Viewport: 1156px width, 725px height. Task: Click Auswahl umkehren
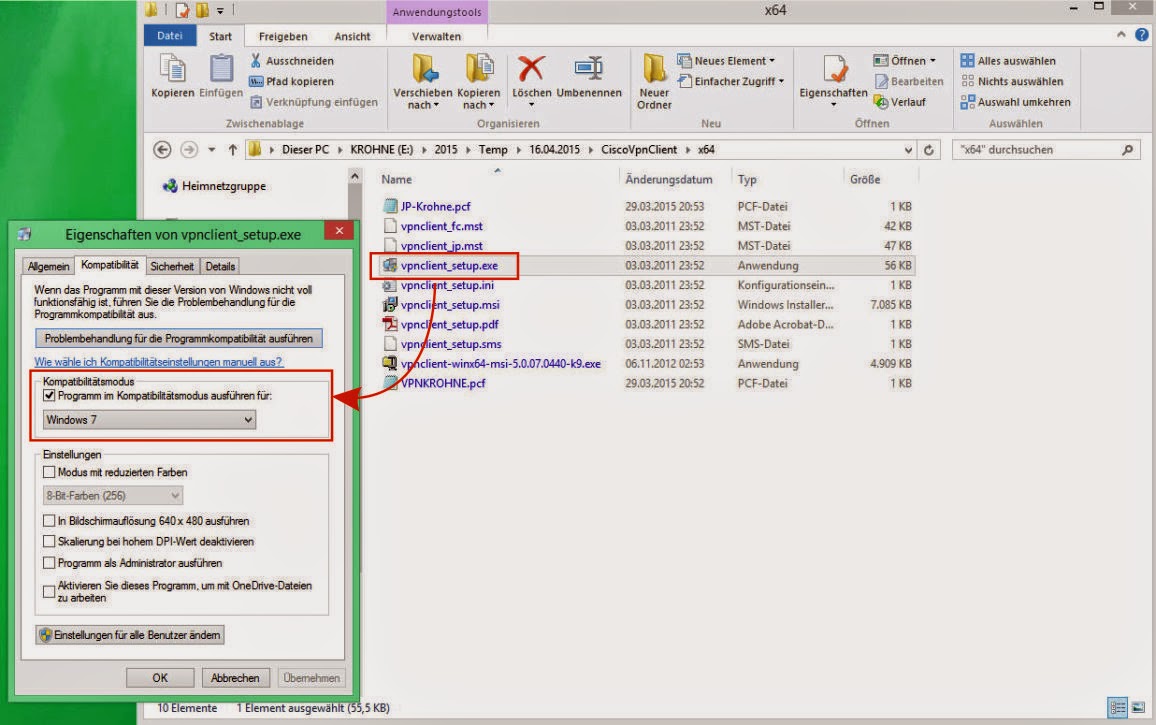point(1015,102)
